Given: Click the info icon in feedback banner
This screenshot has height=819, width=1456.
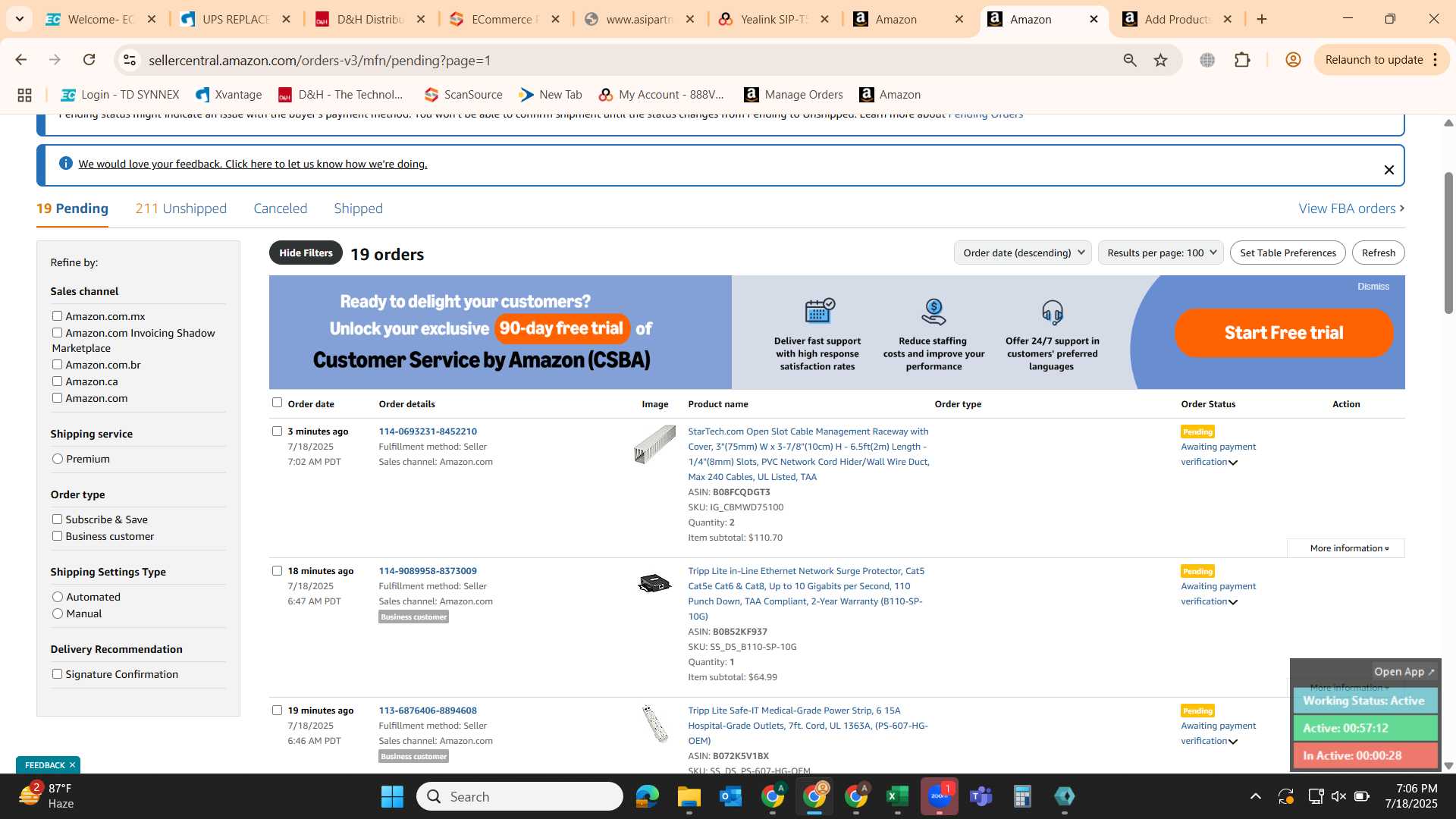Looking at the screenshot, I should click(66, 164).
